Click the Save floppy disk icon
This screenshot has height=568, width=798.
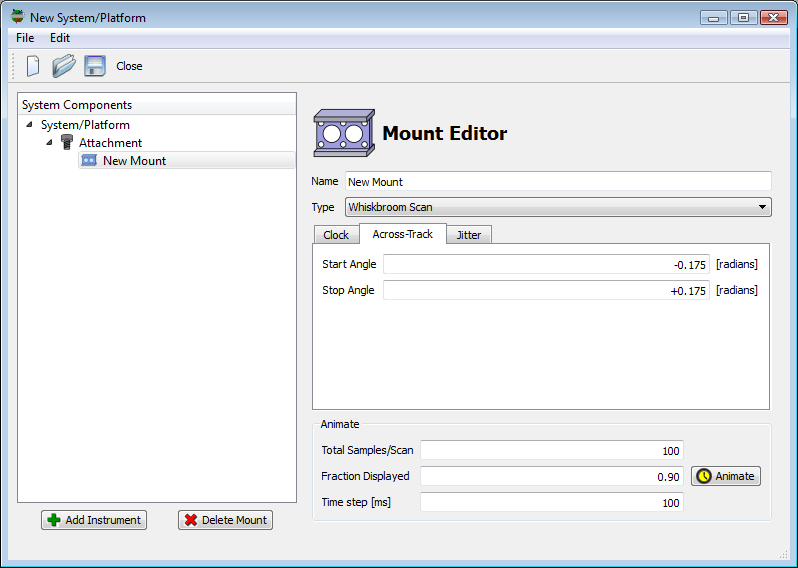click(95, 66)
